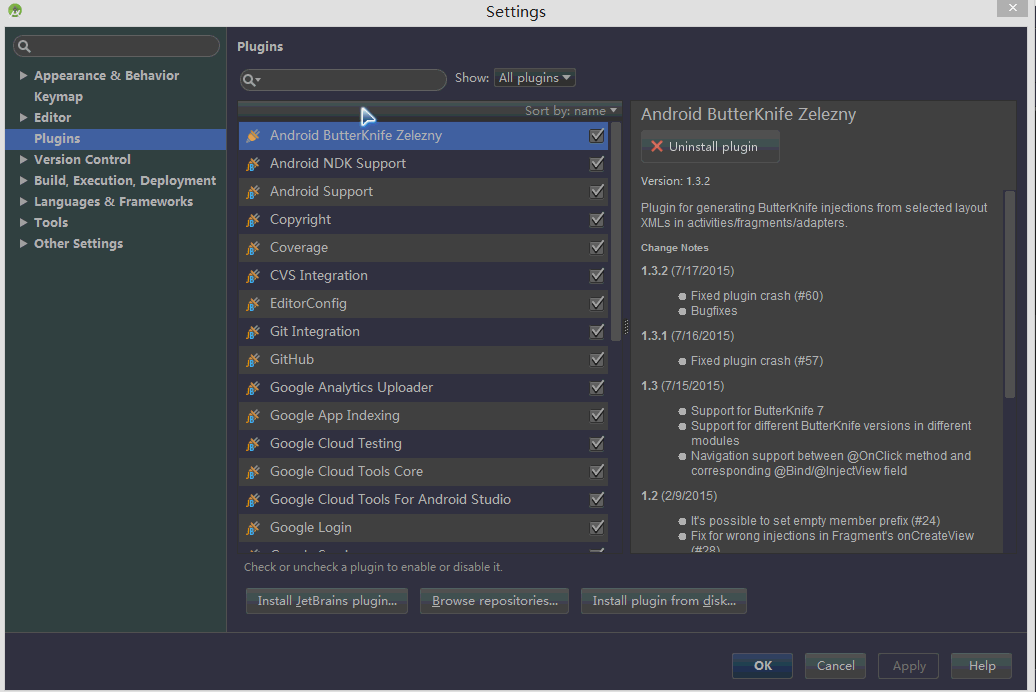This screenshot has width=1036, height=692.
Task: Click the plugin list vertical scrollbar
Action: [x=616, y=231]
